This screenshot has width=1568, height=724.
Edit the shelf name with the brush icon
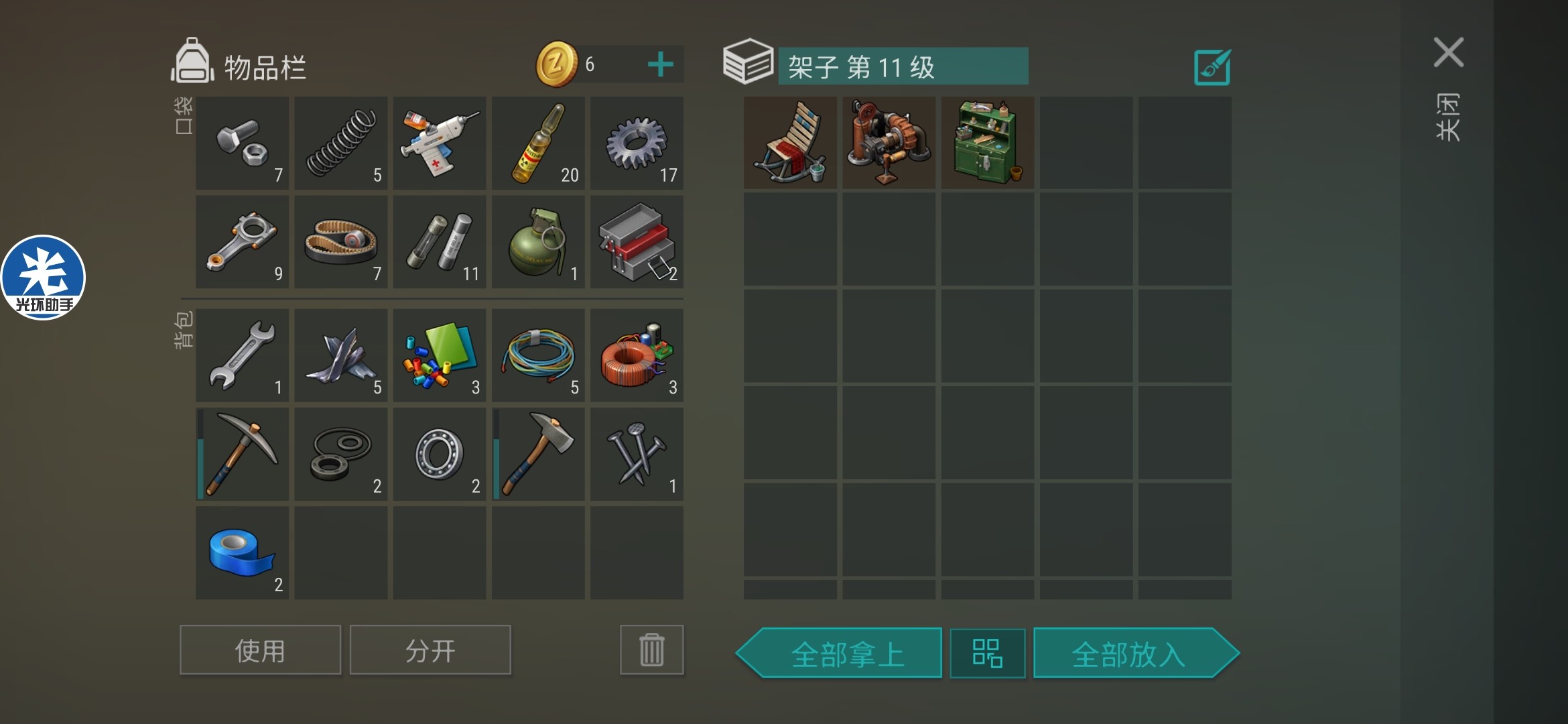1212,66
